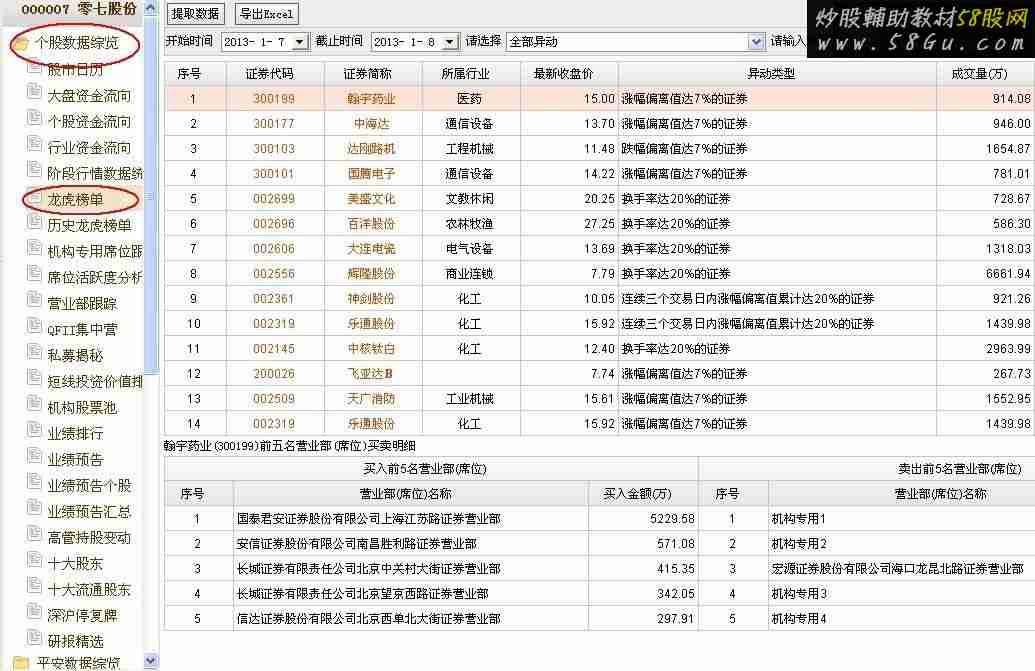
Task: Expand 平安数据综览 folder in sidebar
Action: (x=78, y=662)
